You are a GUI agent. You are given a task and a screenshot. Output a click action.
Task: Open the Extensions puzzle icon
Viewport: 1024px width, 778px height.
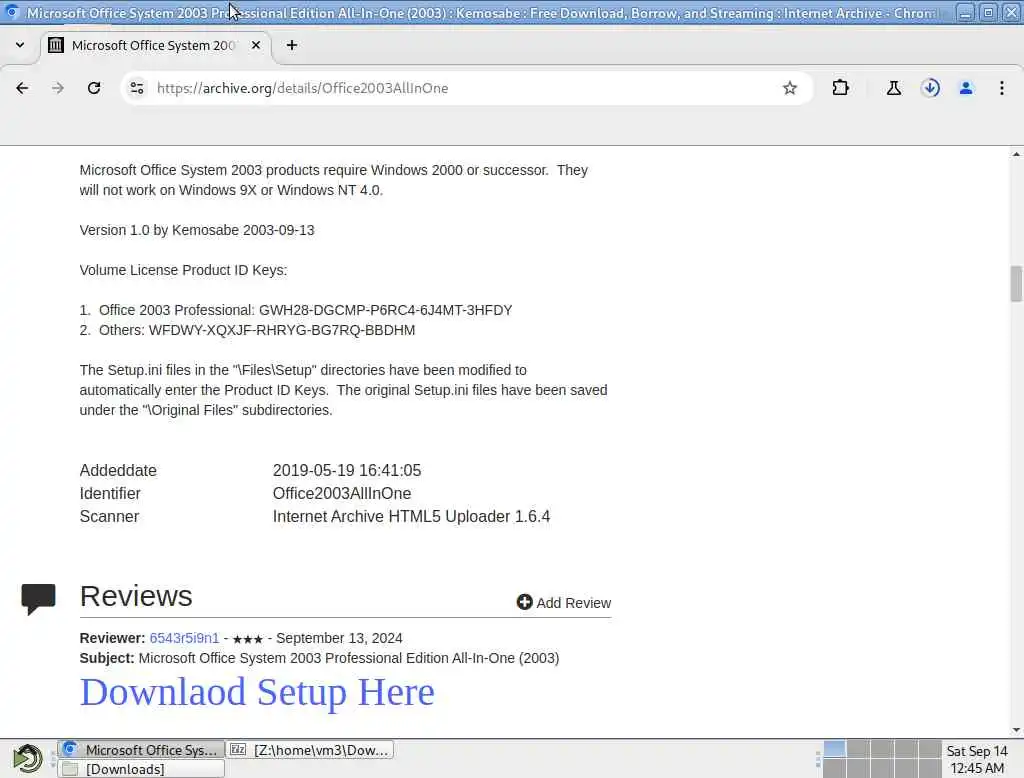840,88
